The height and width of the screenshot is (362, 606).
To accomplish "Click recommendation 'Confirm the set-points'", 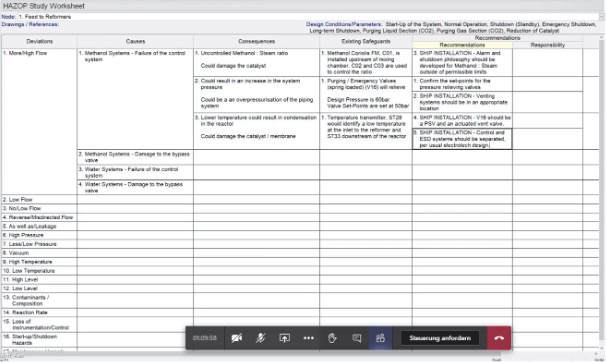I will pyautogui.click(x=462, y=84).
